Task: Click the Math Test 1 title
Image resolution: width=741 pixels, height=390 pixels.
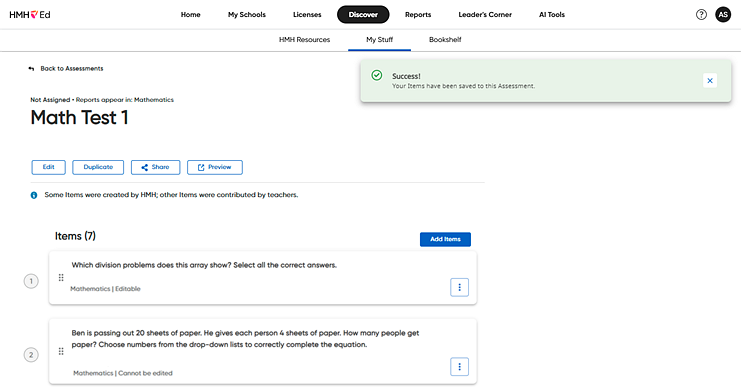Action: click(x=79, y=118)
